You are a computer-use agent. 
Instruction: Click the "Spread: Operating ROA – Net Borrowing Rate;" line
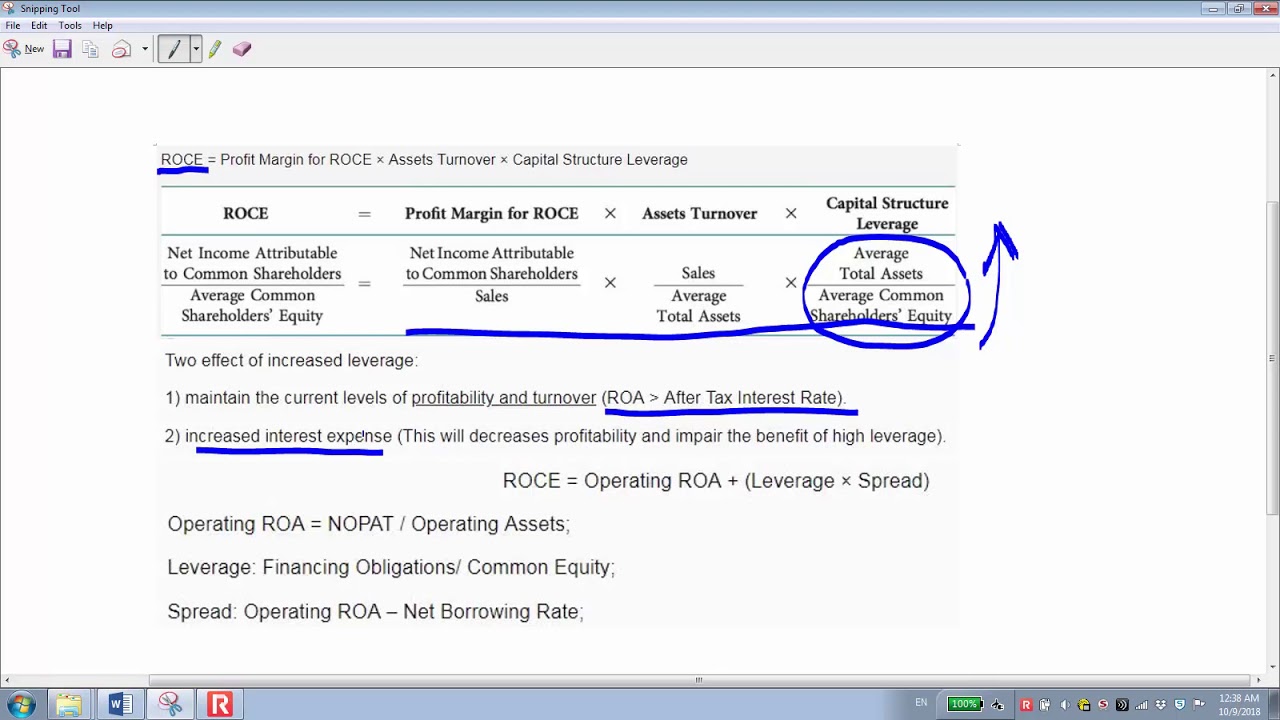click(x=375, y=611)
